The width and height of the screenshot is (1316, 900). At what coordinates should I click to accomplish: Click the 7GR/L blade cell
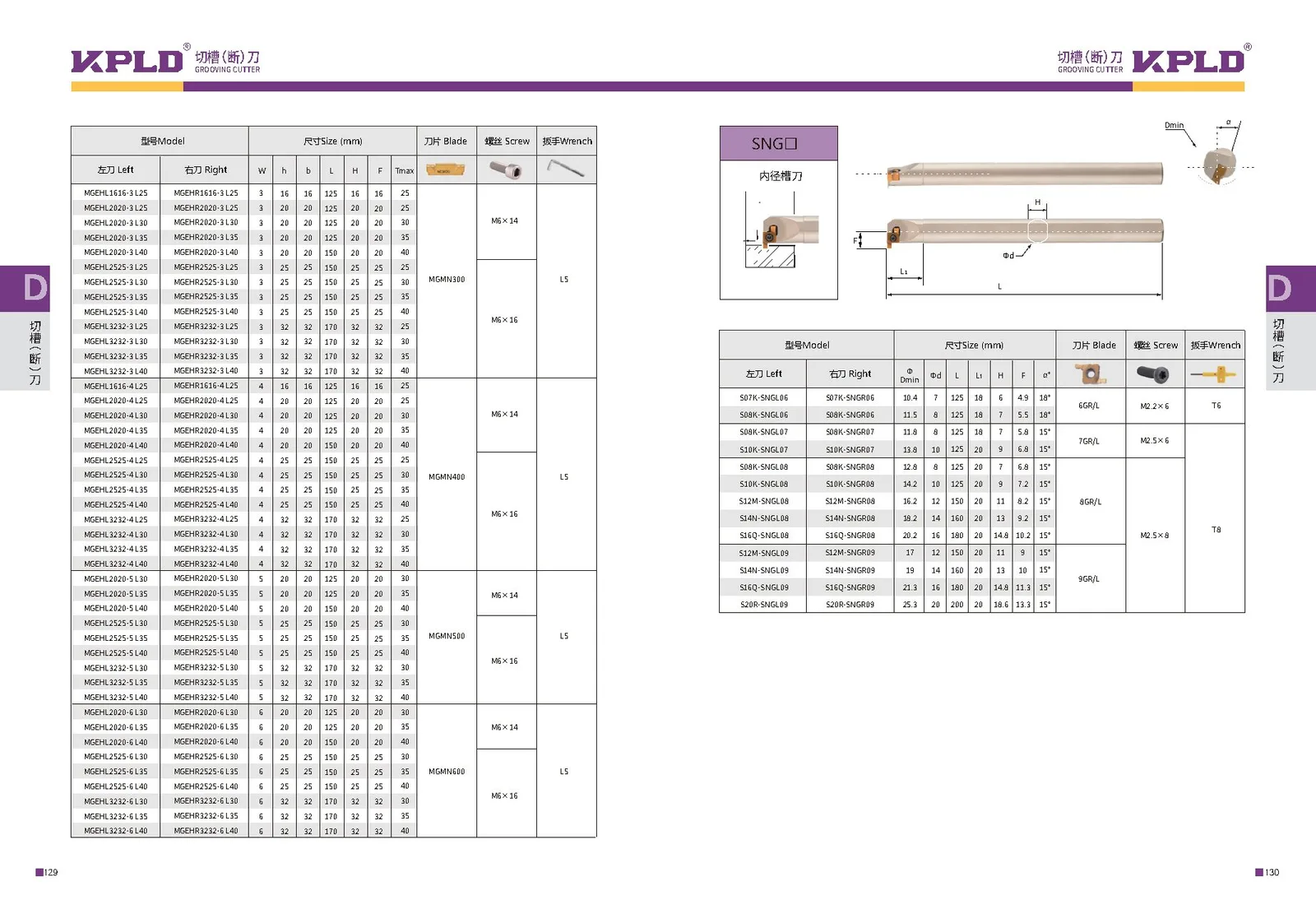(1089, 441)
